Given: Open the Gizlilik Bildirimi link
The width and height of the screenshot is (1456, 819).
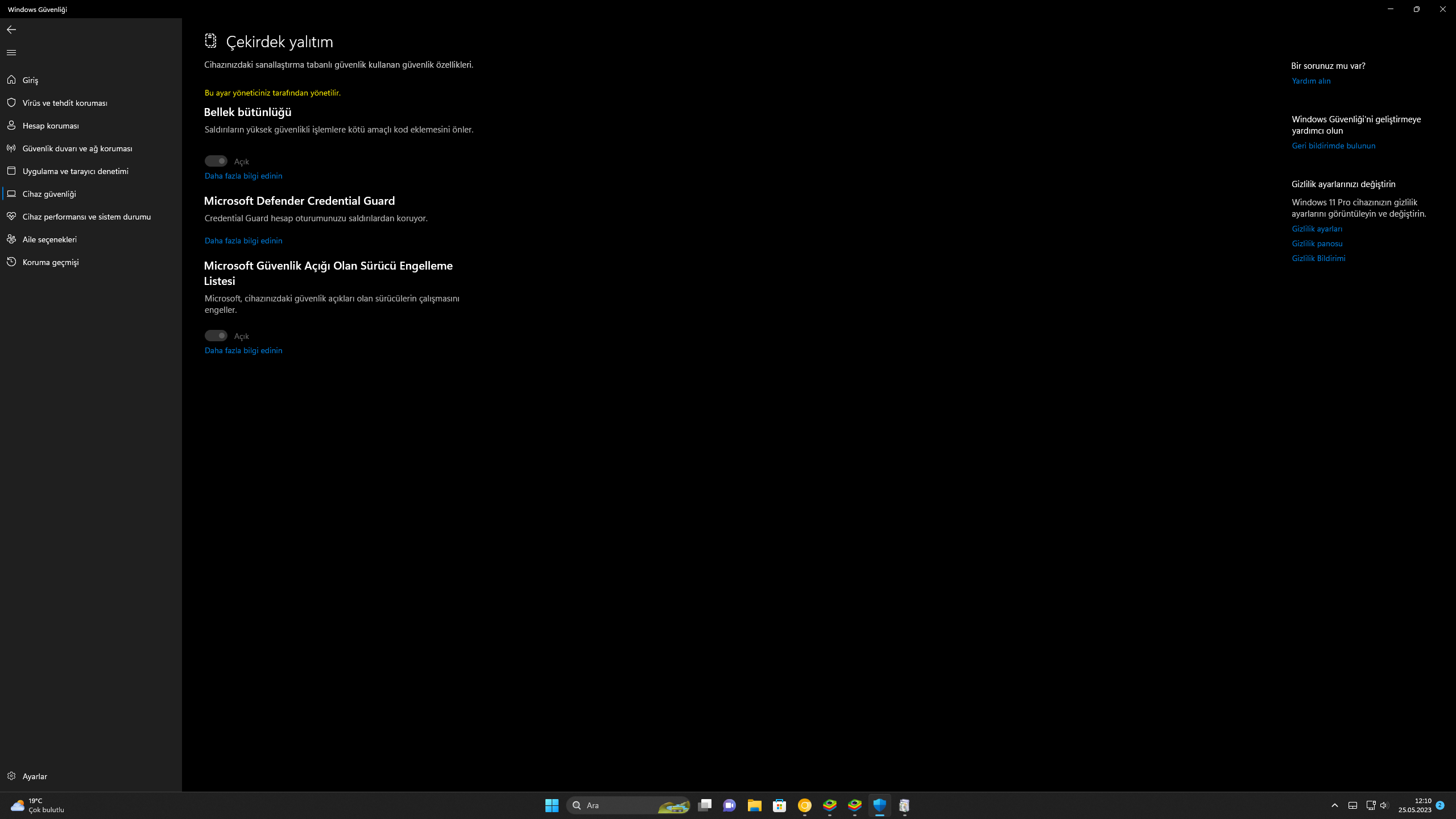Looking at the screenshot, I should 1318,258.
